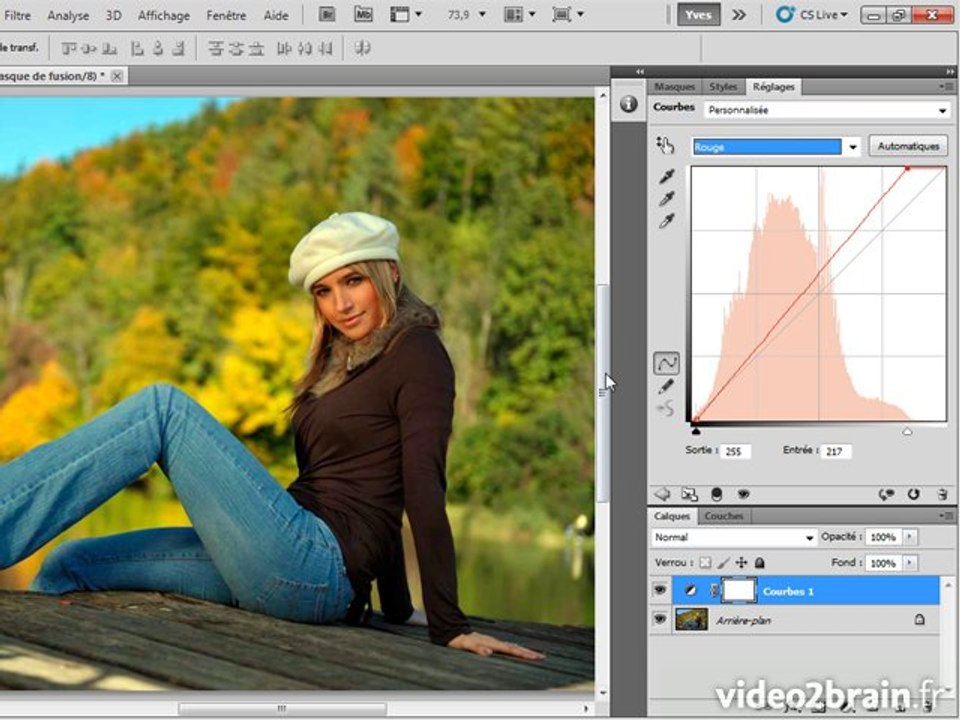Select the white point eyedropper
This screenshot has height=720, width=960.
point(667,221)
